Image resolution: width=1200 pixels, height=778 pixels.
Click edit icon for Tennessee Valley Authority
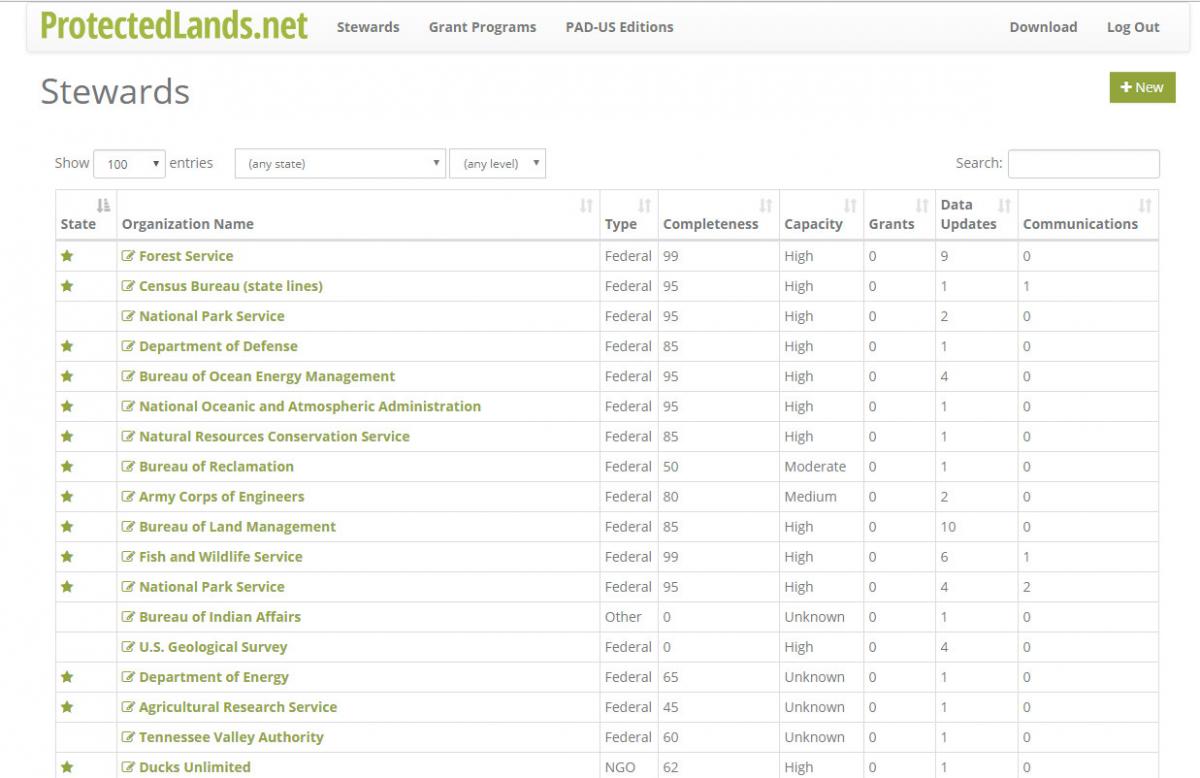(x=128, y=737)
